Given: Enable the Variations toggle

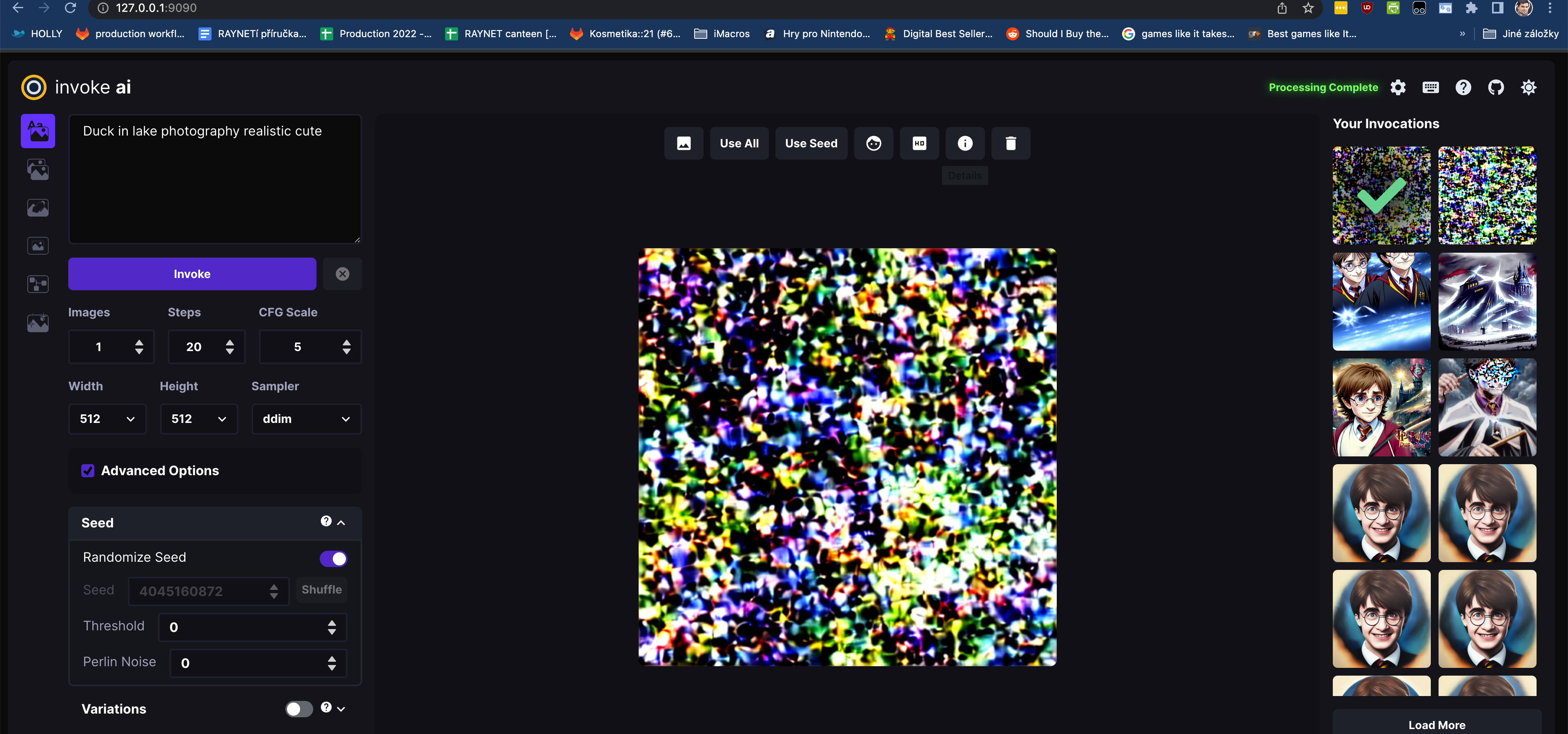Looking at the screenshot, I should 299,709.
